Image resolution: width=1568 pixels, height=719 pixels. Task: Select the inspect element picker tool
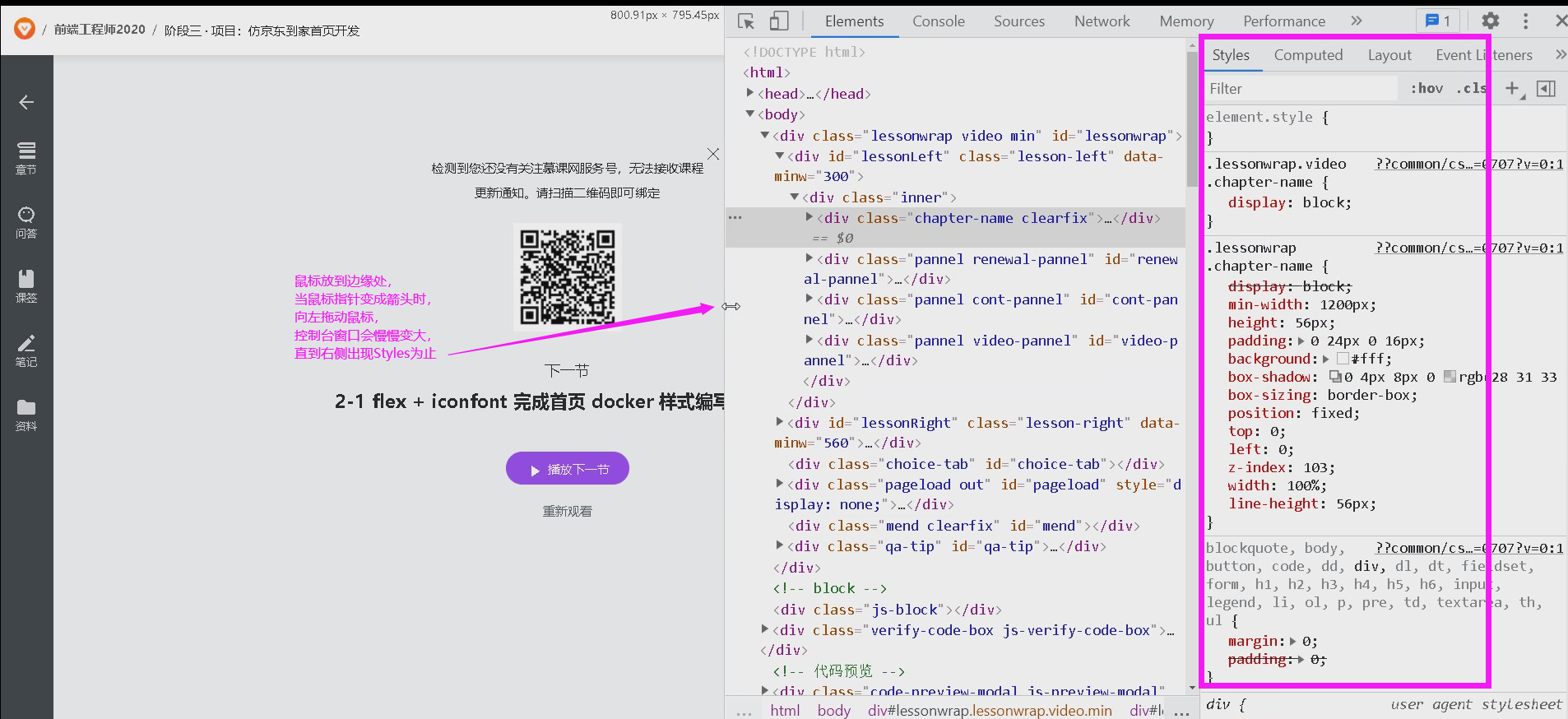point(746,21)
